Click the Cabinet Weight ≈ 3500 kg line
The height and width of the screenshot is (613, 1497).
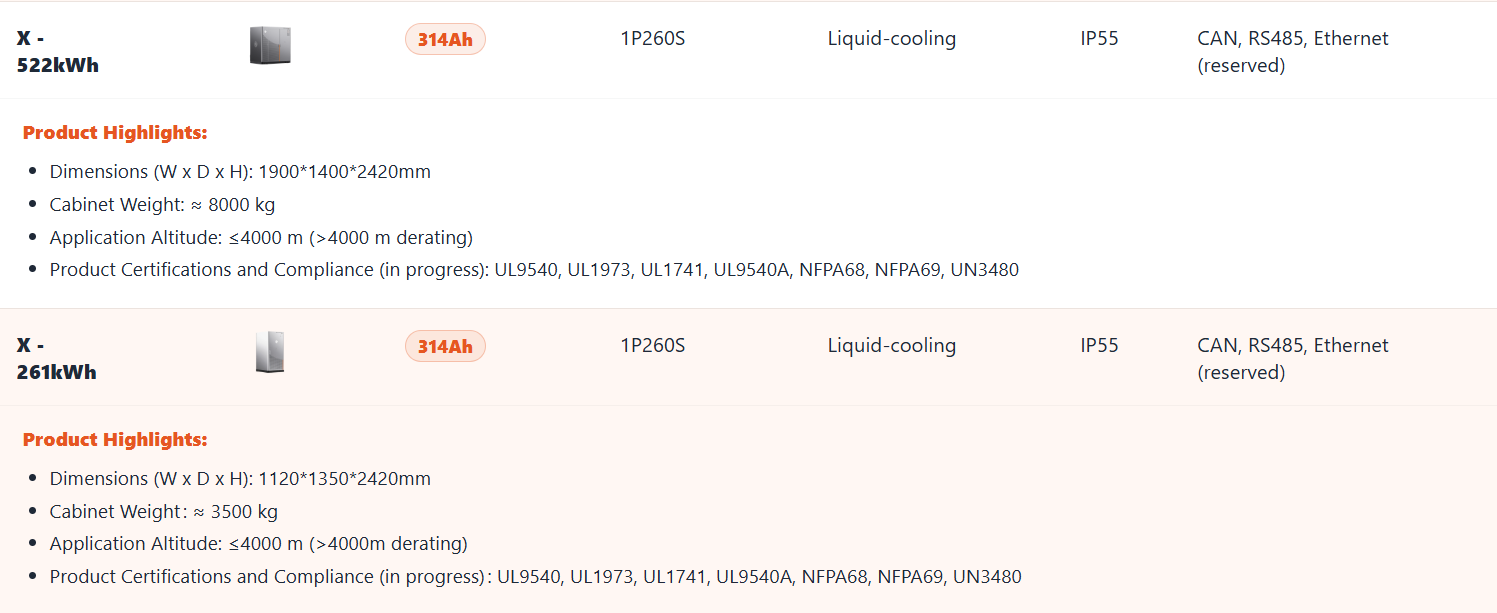click(164, 512)
